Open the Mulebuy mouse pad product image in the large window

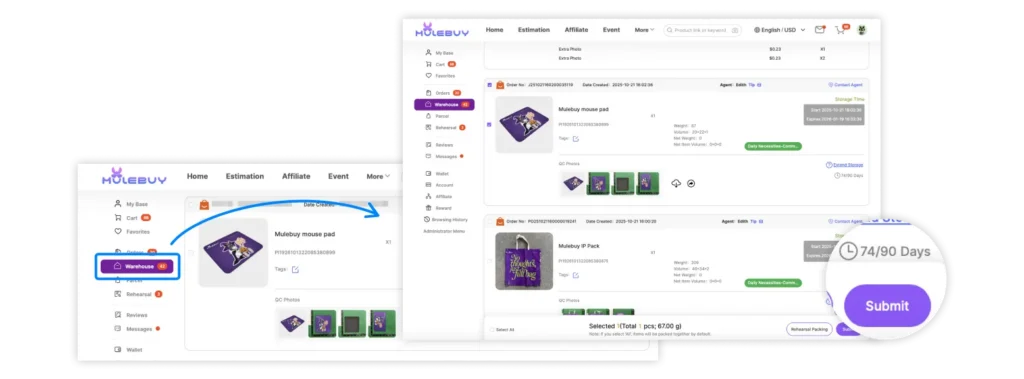tap(524, 125)
